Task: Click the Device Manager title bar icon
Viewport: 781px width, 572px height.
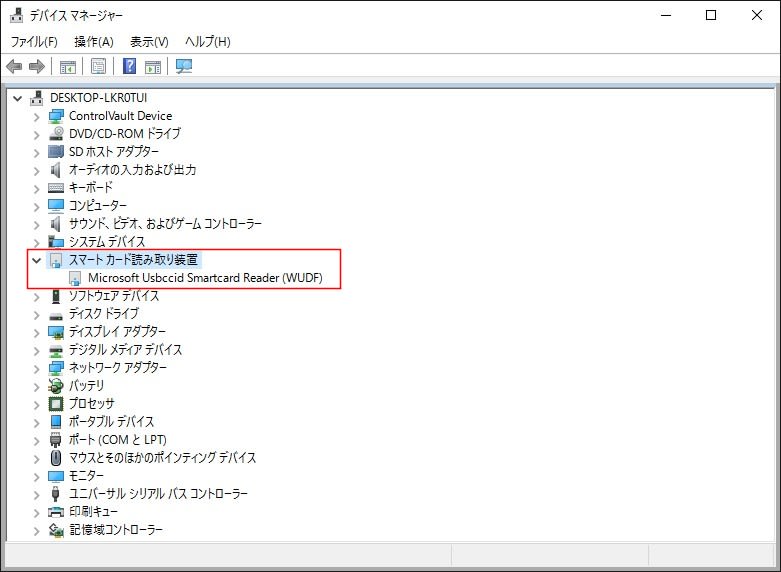Action: [x=16, y=15]
